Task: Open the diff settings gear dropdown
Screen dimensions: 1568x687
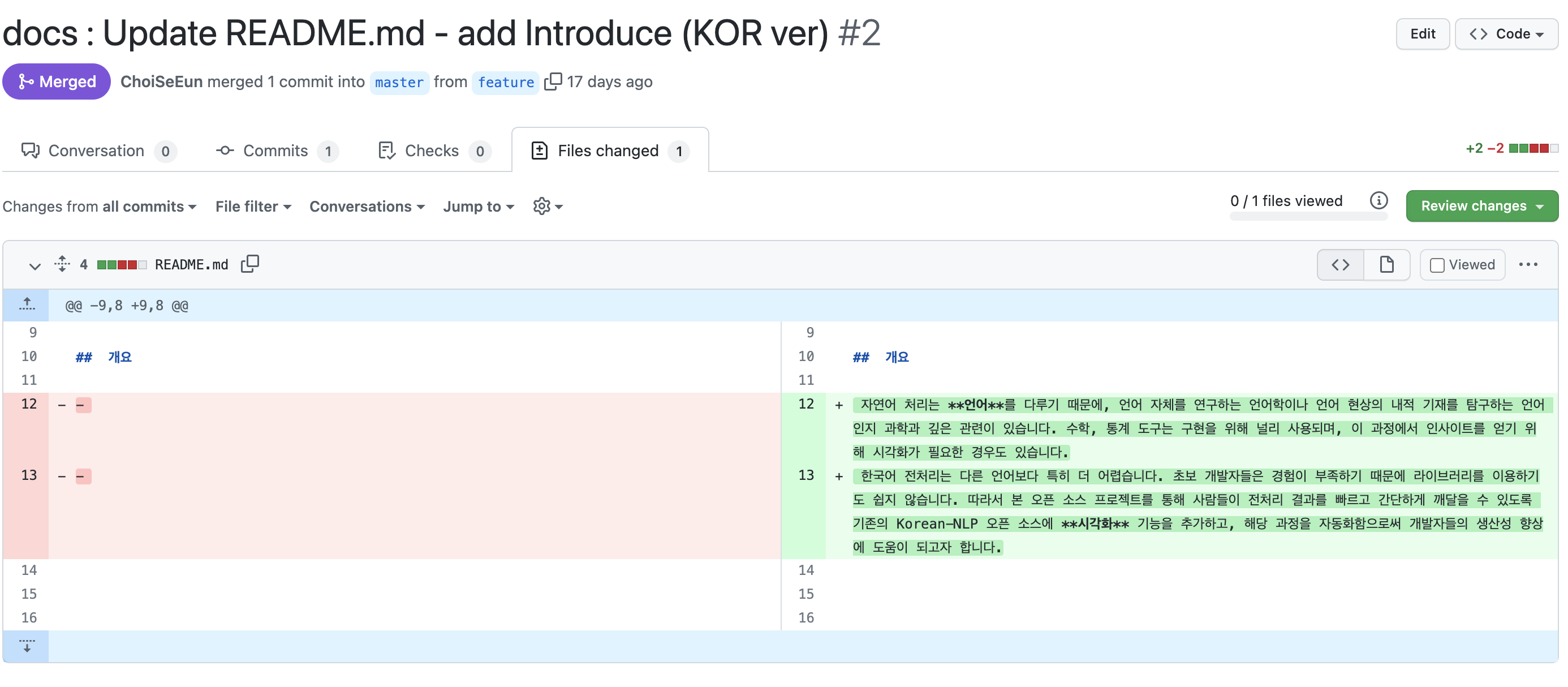Action: click(546, 207)
